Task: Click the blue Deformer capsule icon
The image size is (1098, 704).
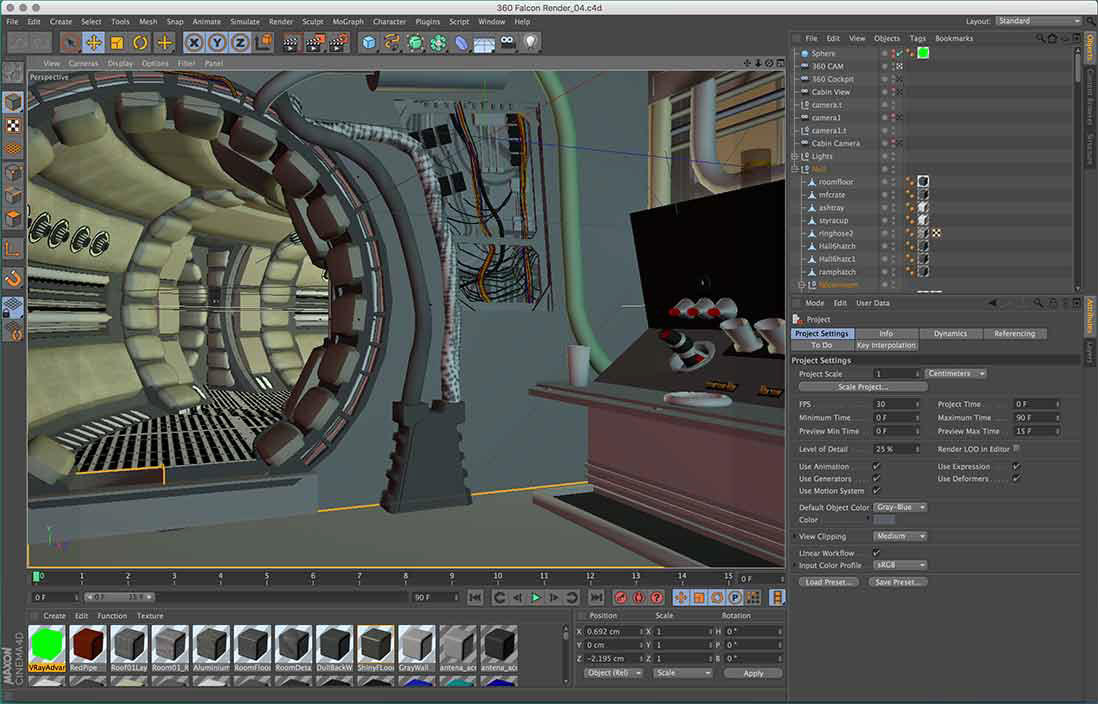Action: click(x=461, y=43)
